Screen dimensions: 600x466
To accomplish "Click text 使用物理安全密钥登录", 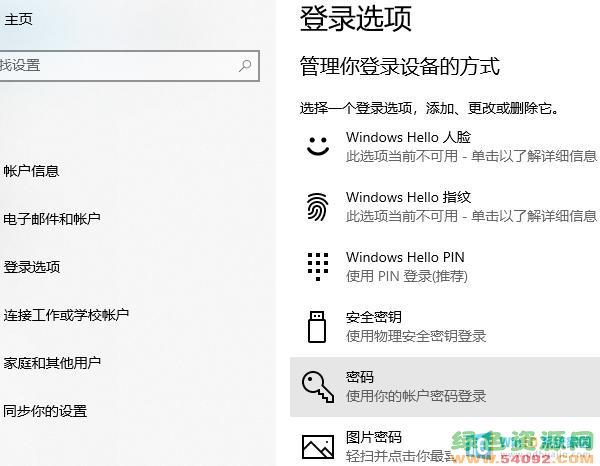I will pos(416,336).
